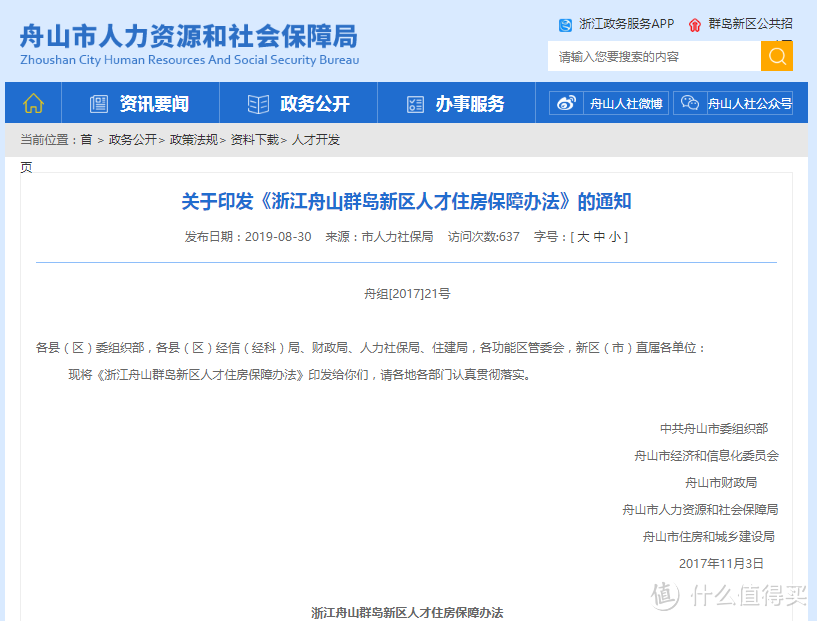The width and height of the screenshot is (817, 621).
Task: Click the visit count 637
Action: click(x=509, y=237)
